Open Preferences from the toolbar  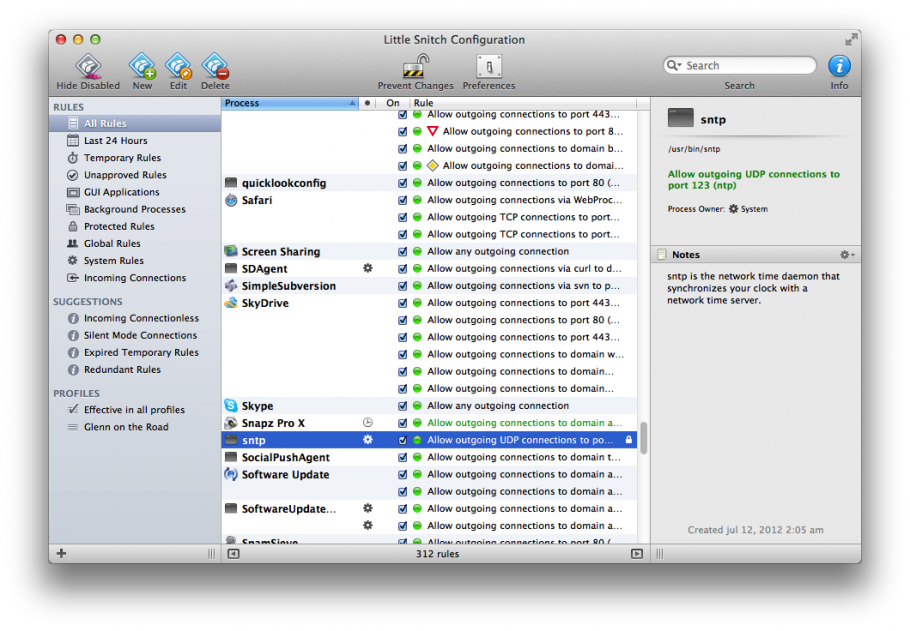point(489,66)
